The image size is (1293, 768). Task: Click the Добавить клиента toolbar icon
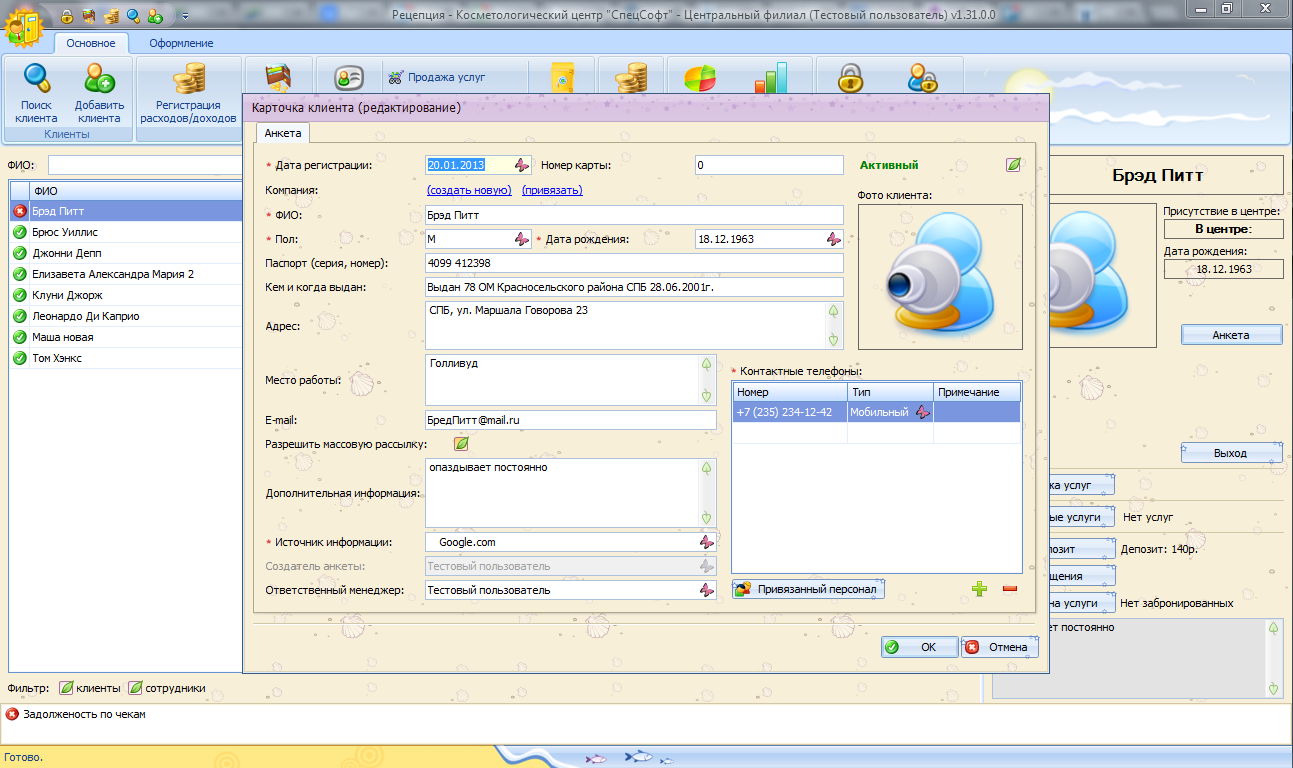coord(99,80)
